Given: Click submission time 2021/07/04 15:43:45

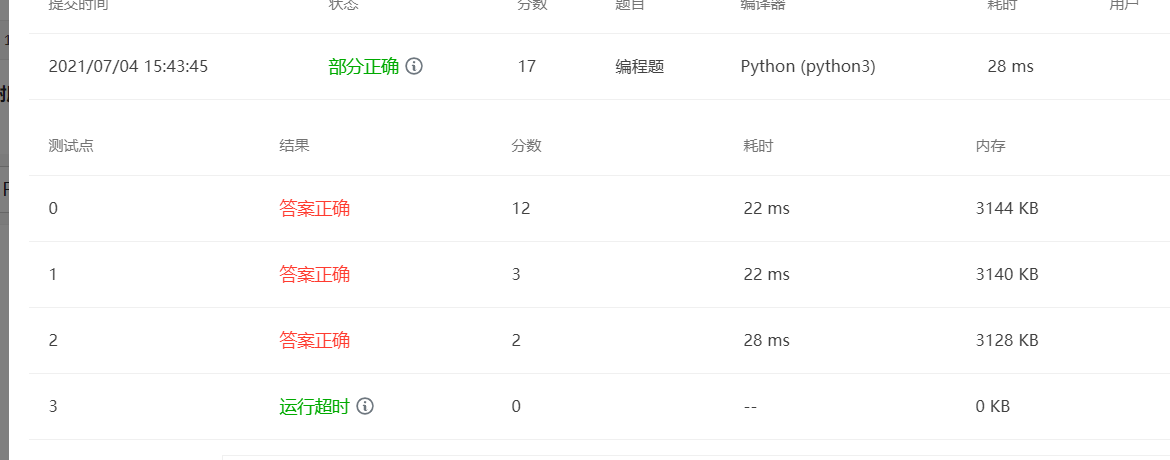Looking at the screenshot, I should click(128, 66).
